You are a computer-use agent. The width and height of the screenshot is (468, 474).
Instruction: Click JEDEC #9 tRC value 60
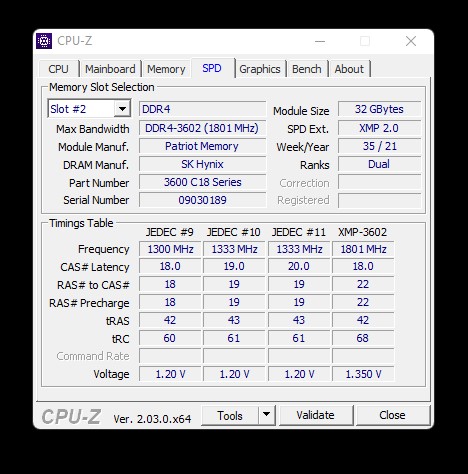pyautogui.click(x=170, y=338)
